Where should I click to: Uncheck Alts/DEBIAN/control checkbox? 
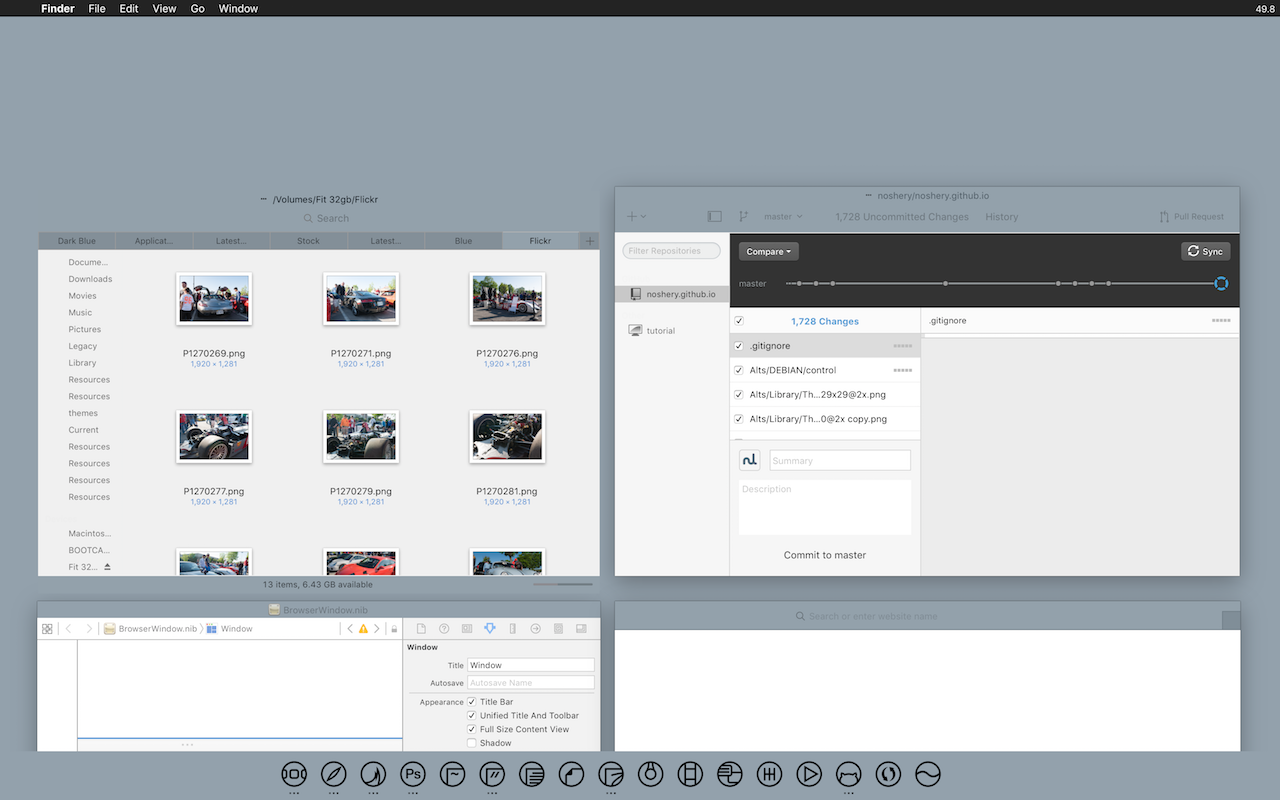(x=739, y=370)
